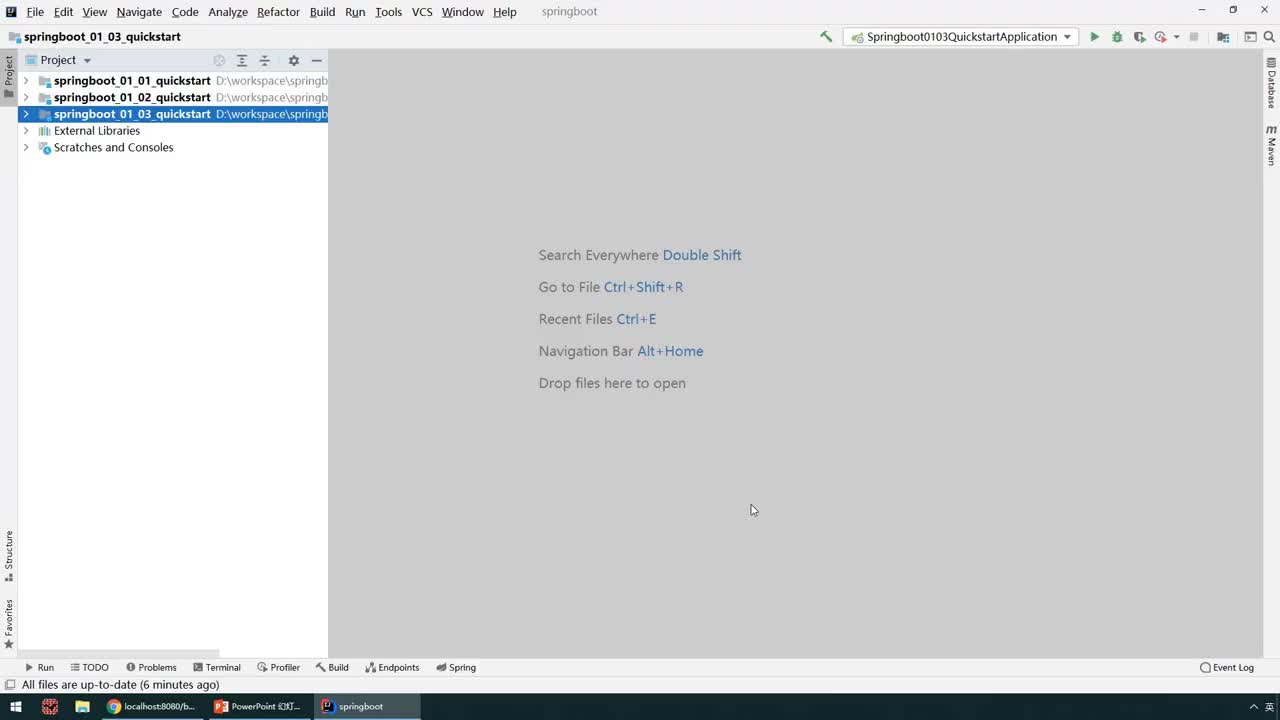Click the Windows Start button
This screenshot has width=1280, height=720.
click(16, 706)
